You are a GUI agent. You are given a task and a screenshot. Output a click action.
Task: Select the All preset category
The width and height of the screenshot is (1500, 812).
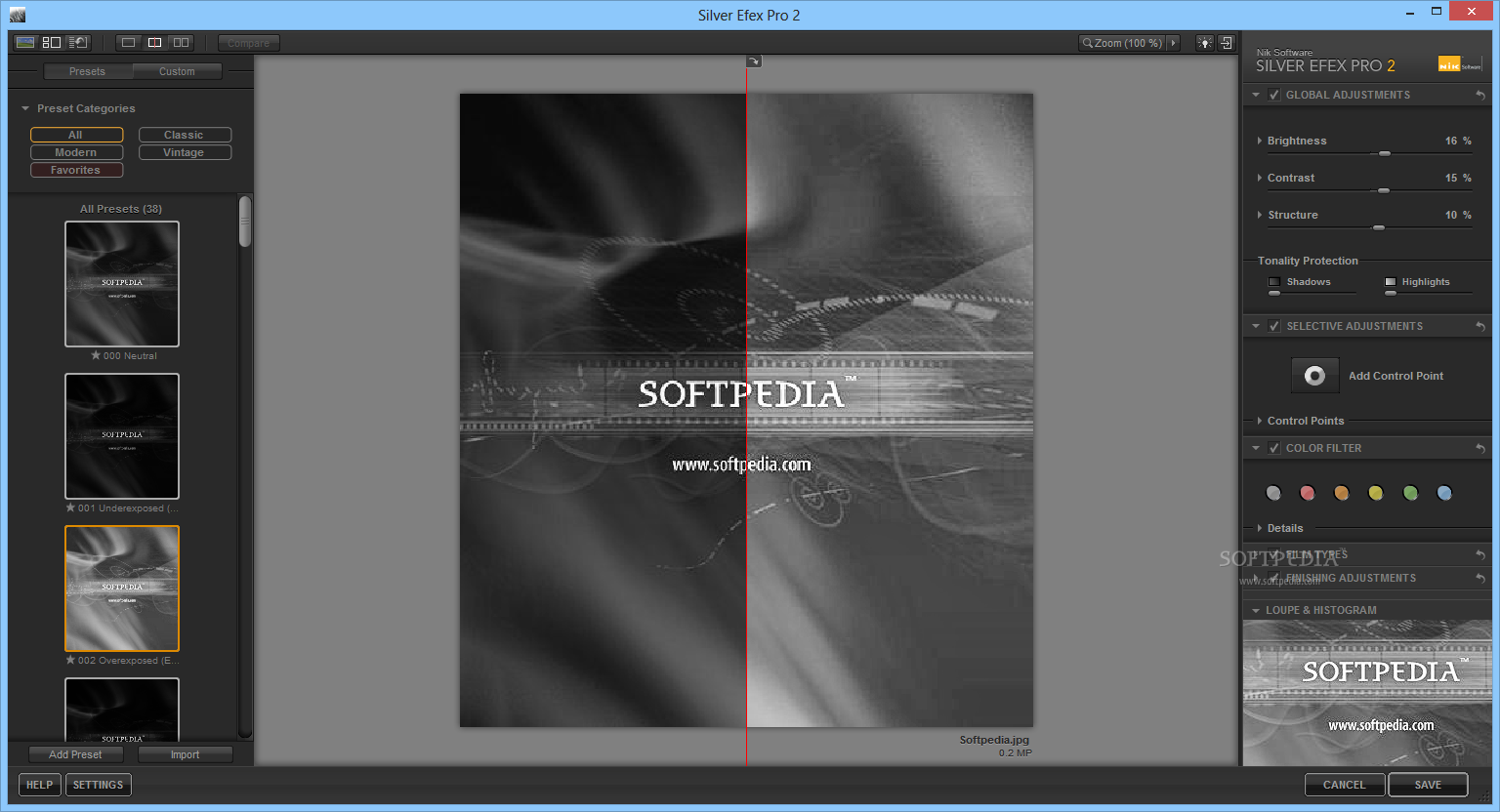point(76,135)
